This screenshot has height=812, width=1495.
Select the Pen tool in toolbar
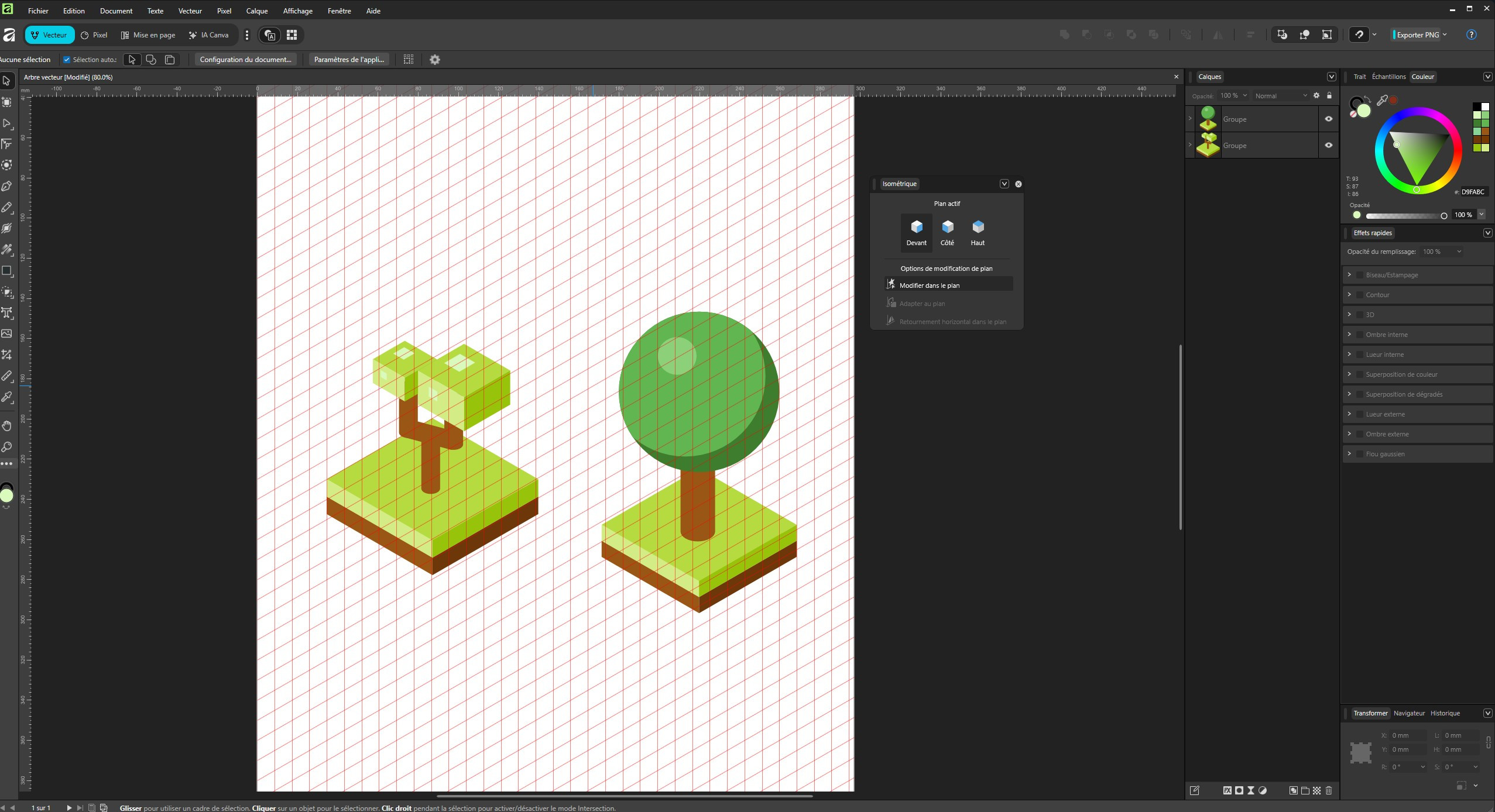tap(7, 186)
